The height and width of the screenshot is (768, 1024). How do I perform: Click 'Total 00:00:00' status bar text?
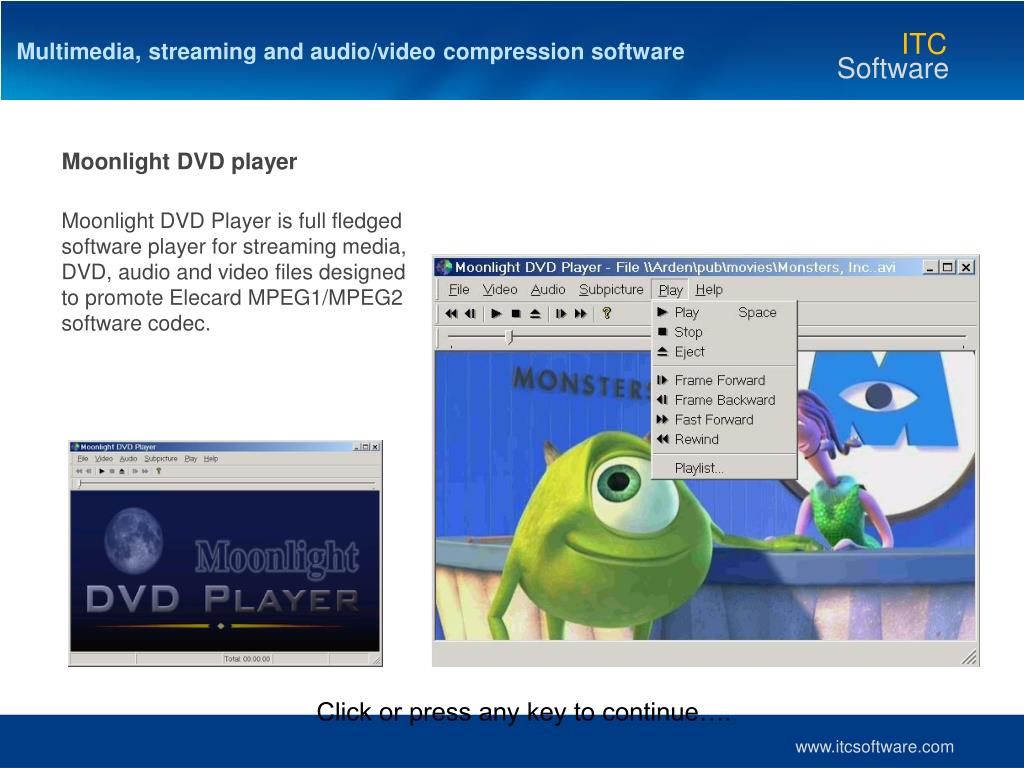[247, 659]
